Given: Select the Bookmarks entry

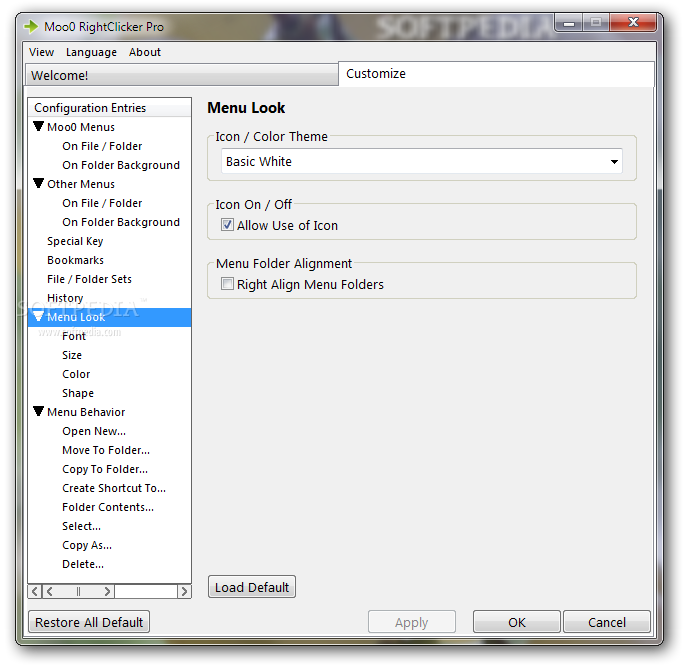Looking at the screenshot, I should click(x=75, y=260).
